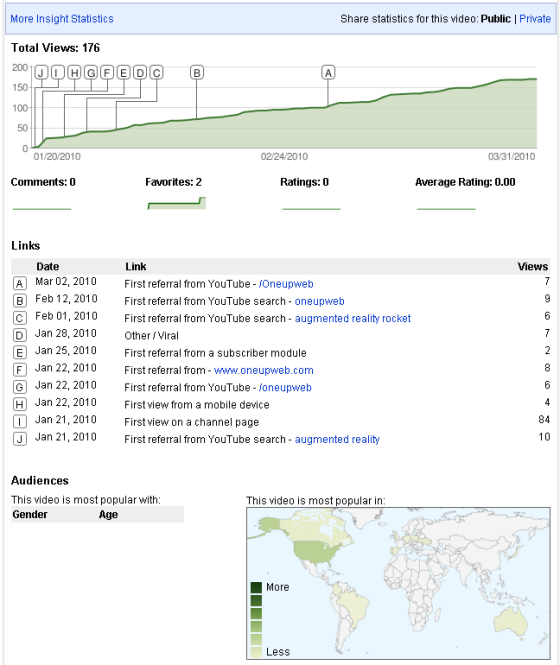Click the Views column header
Image resolution: width=560 pixels, height=665 pixels.
pyautogui.click(x=532, y=266)
